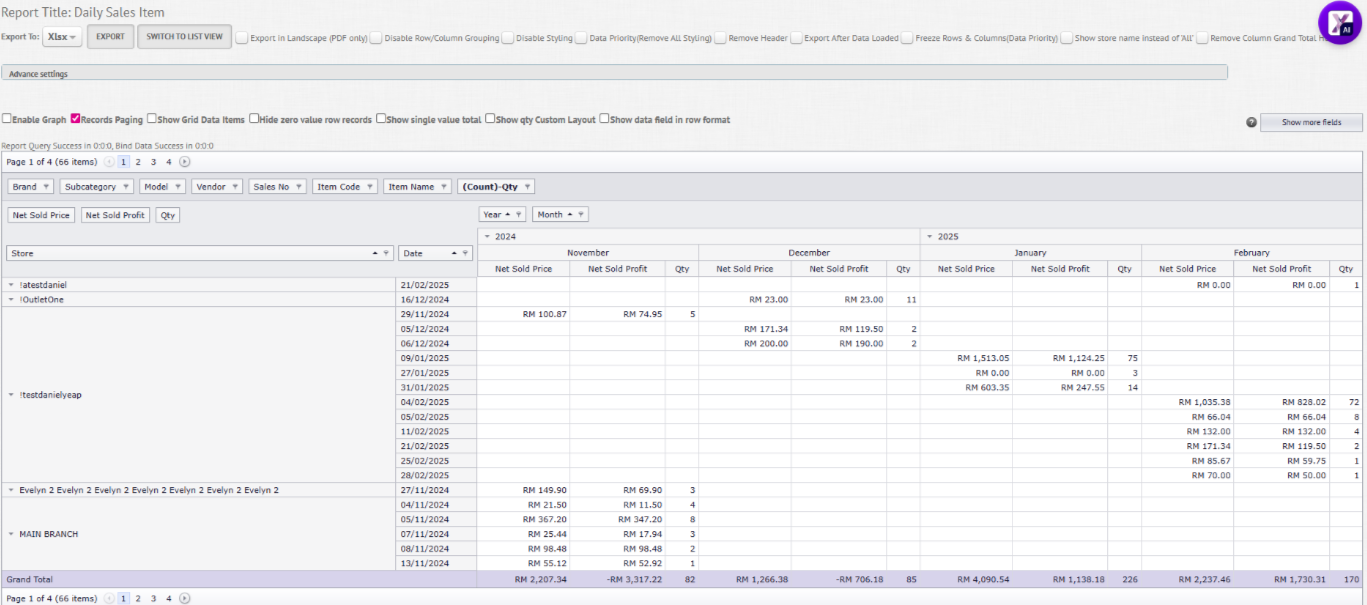
Task: Click the Item Name filter funnel icon
Action: click(444, 187)
